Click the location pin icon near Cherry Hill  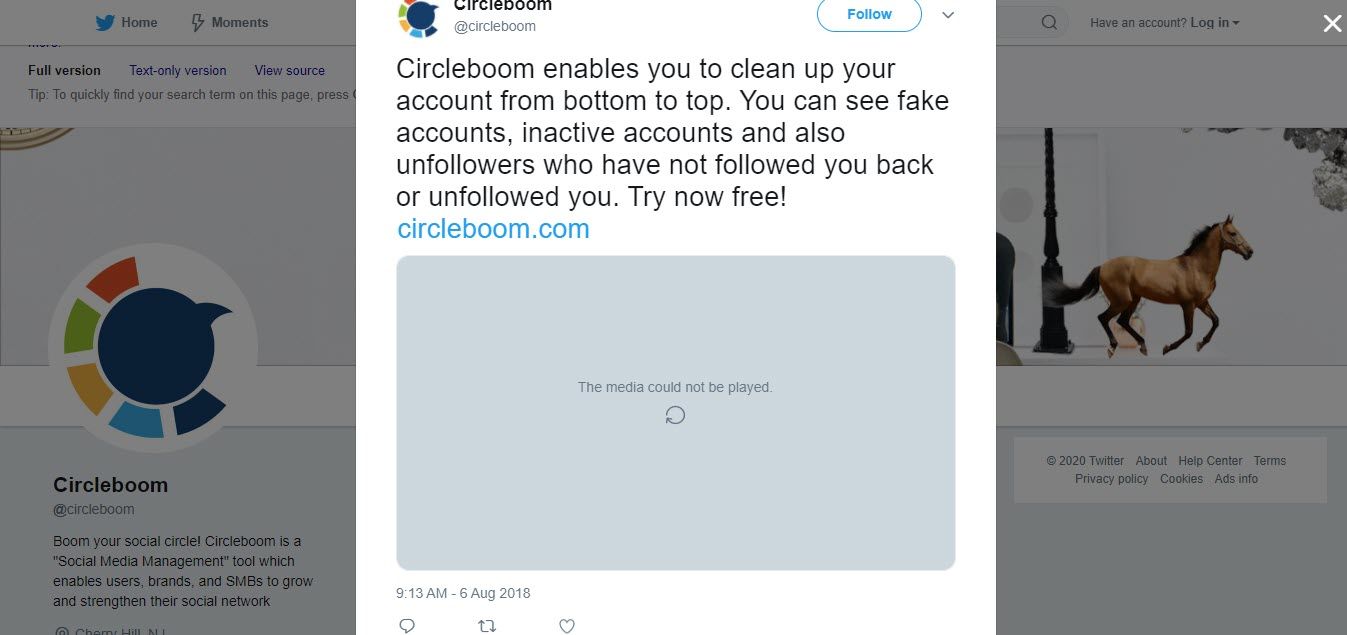[60, 630]
